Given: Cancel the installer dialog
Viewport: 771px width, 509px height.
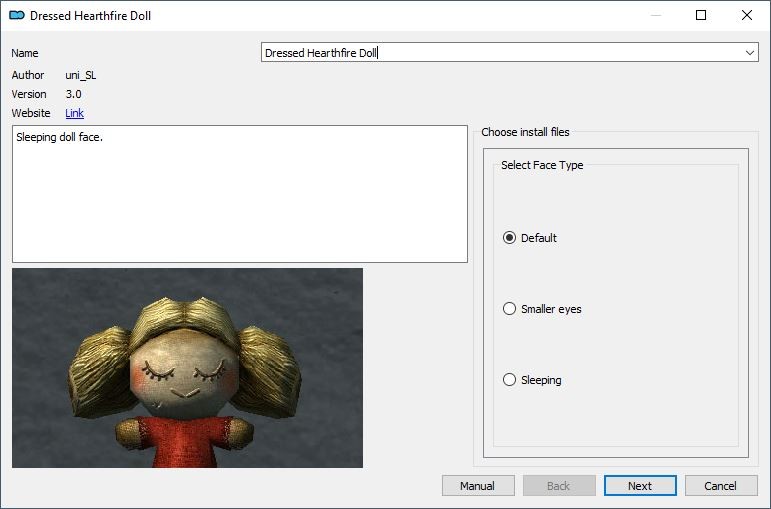Looking at the screenshot, I should 720,486.
